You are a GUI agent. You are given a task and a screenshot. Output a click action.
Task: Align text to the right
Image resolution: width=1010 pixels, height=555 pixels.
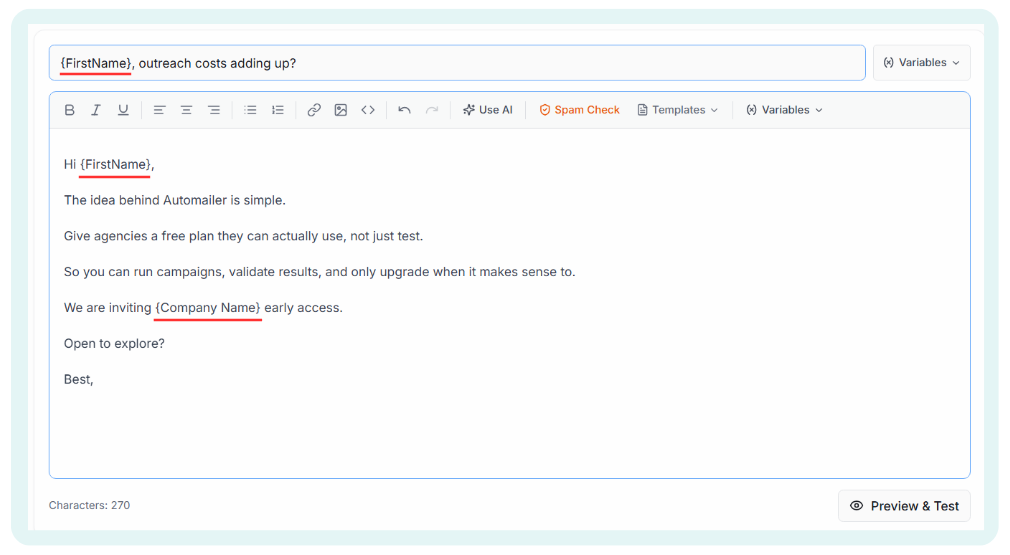[x=214, y=110]
